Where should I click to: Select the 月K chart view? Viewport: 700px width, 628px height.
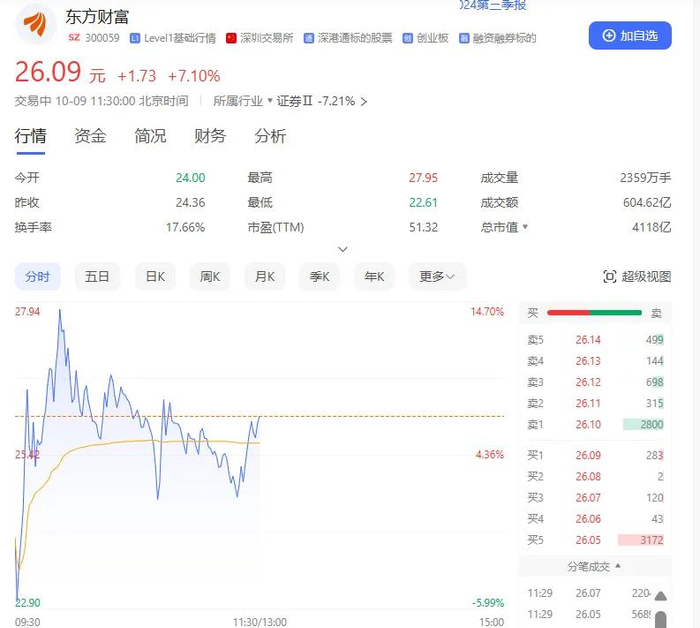(265, 277)
